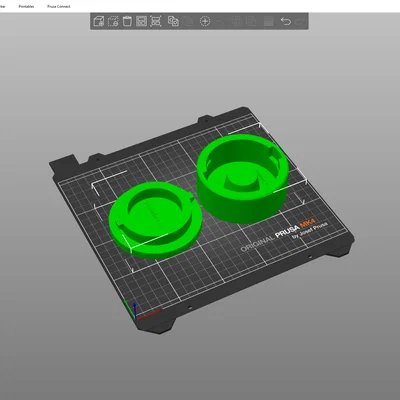
Task: Click the Paste toolbar icon
Action: click(188, 21)
